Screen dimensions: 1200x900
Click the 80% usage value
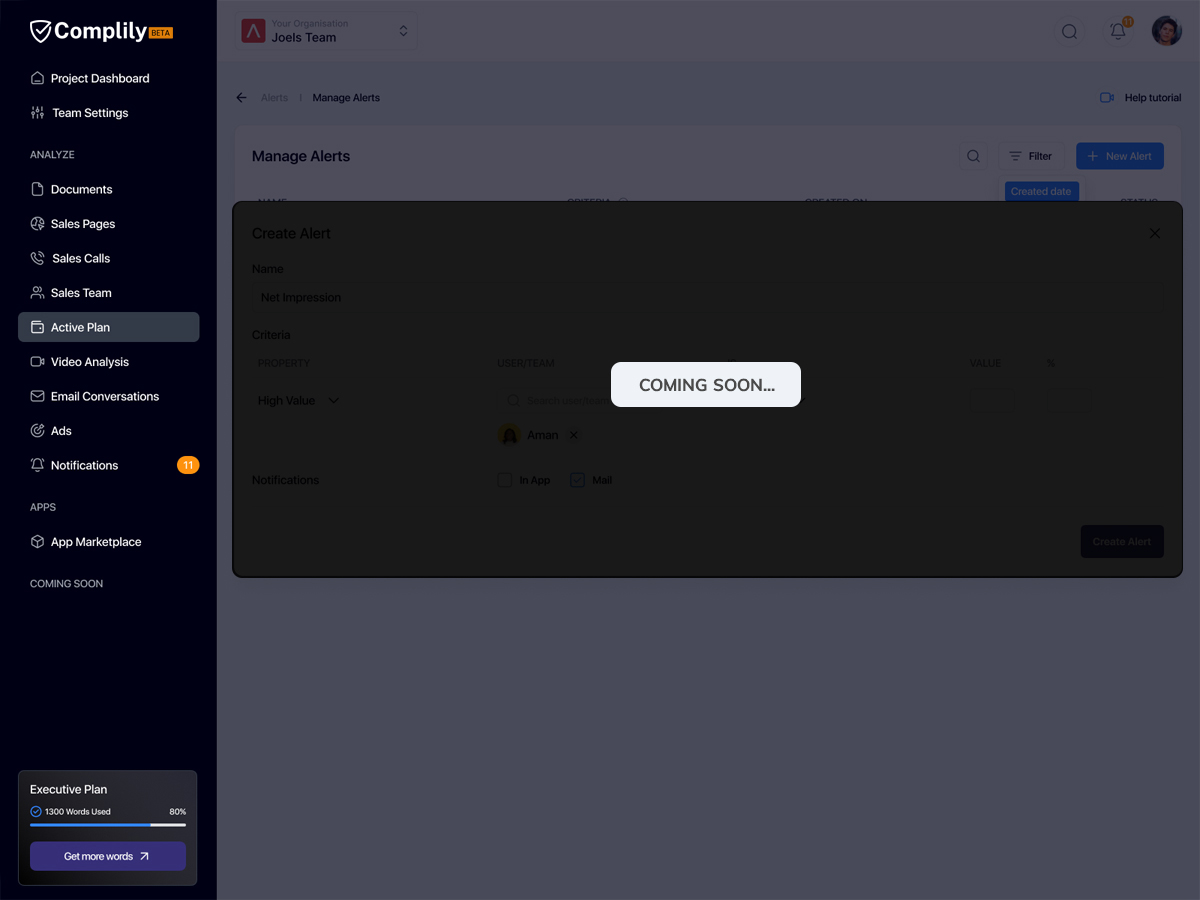[x=177, y=812]
